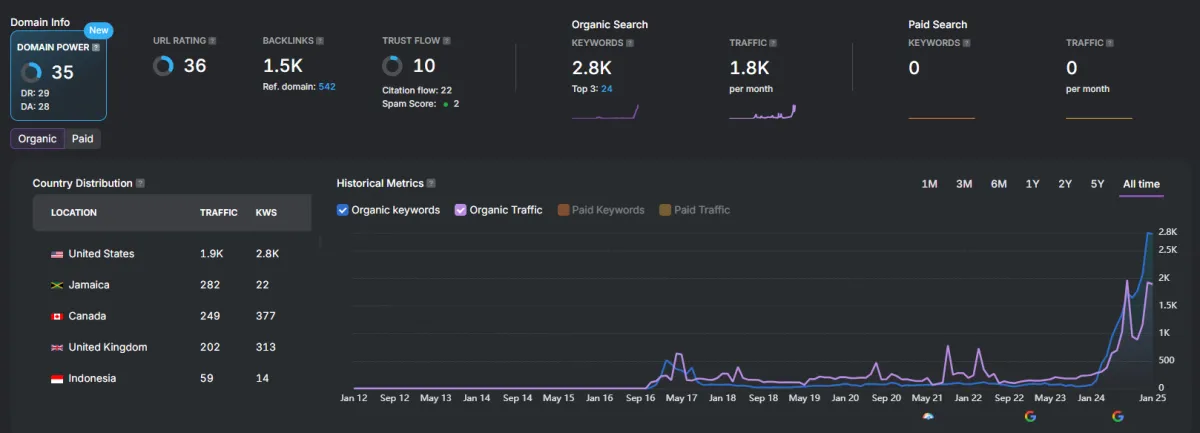Uncheck the Organic keywords checkbox

click(x=343, y=210)
